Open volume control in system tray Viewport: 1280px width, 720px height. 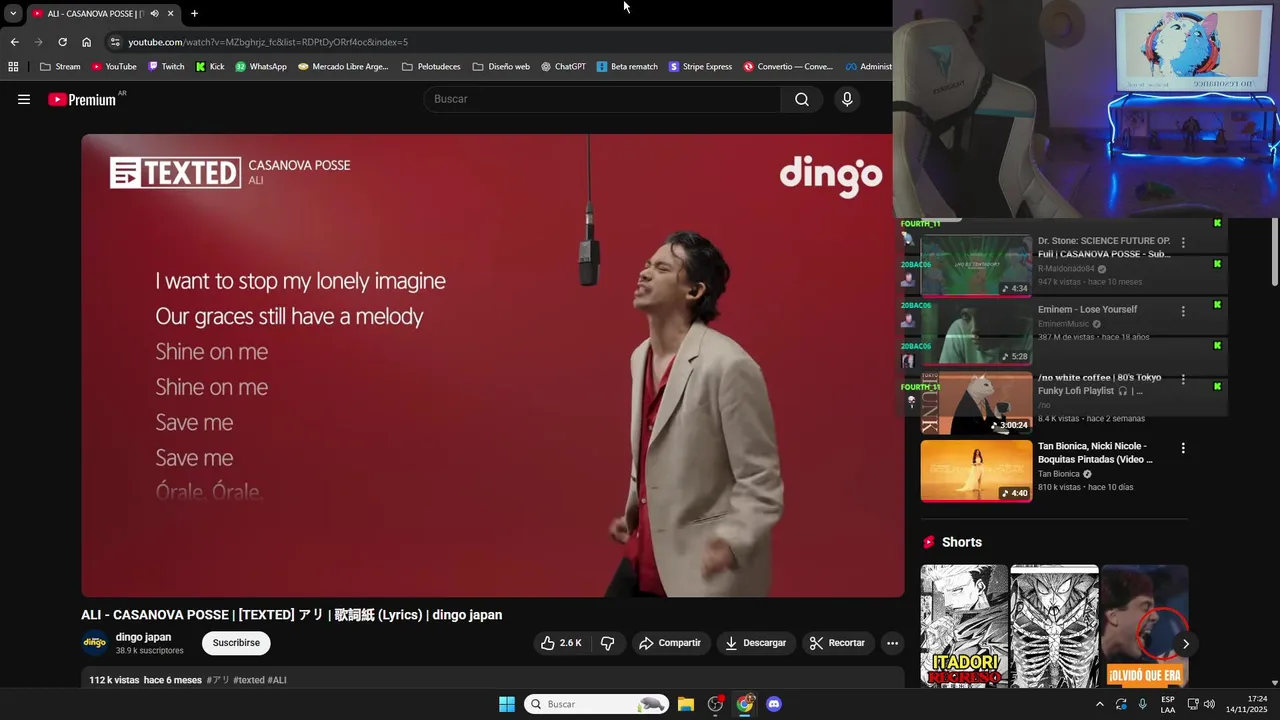[x=1209, y=704]
